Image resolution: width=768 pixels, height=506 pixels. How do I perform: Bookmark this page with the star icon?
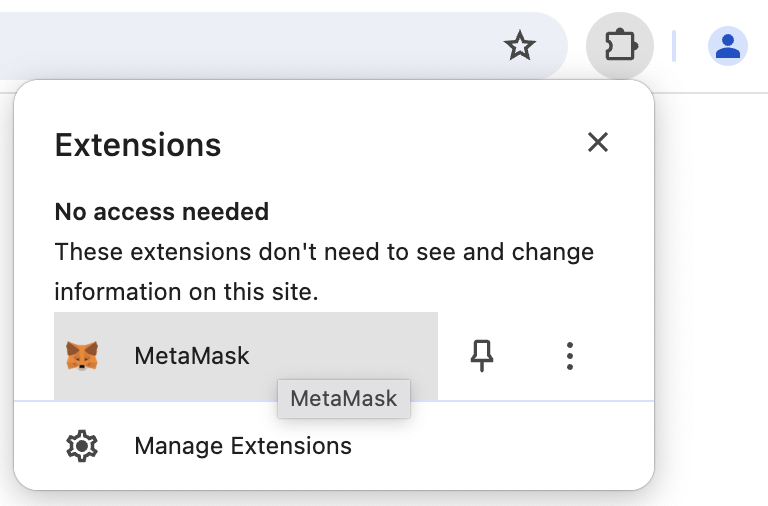click(520, 45)
